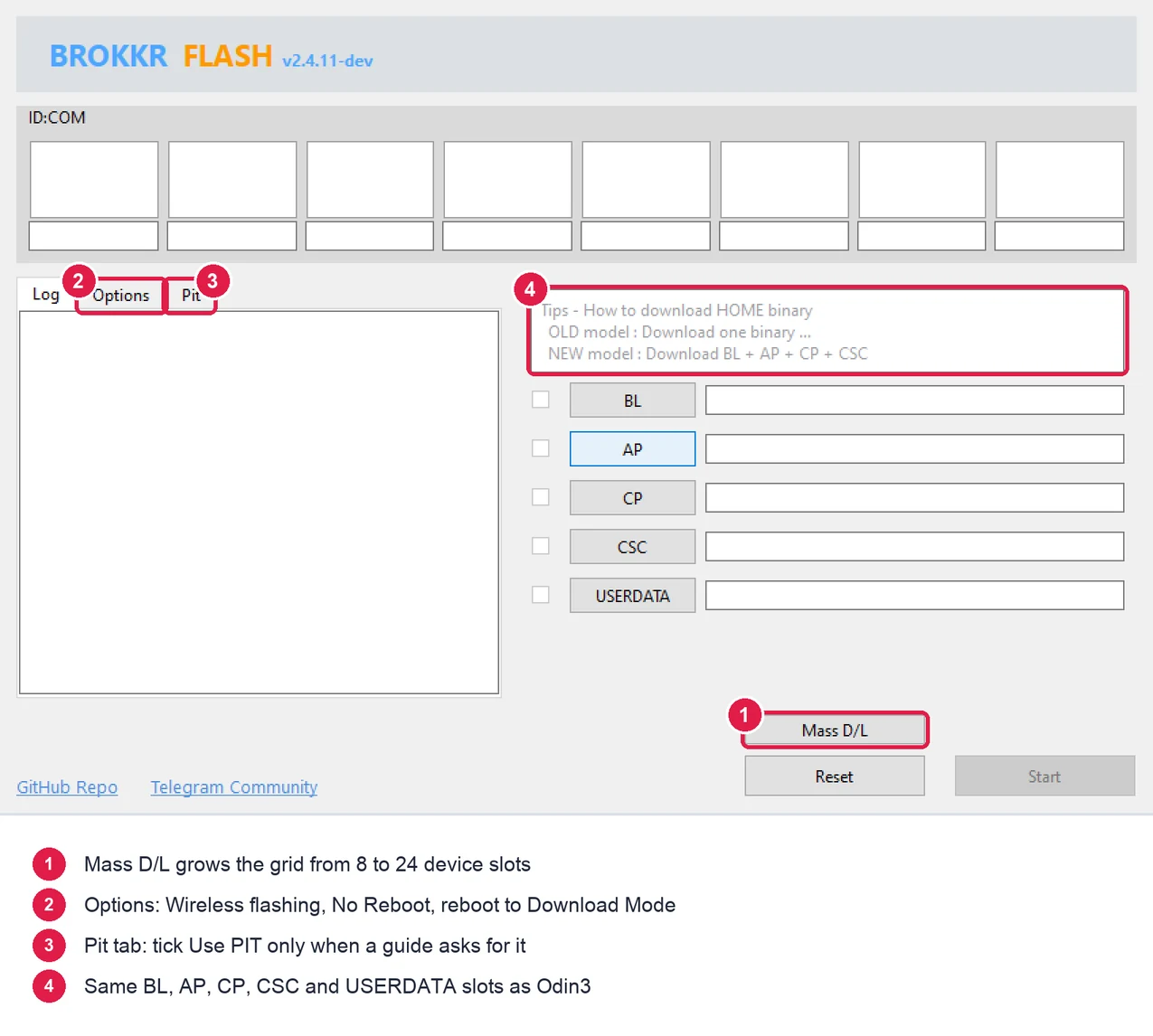Focus the BL file path field
The image size is (1153, 1036).
pyautogui.click(x=914, y=400)
